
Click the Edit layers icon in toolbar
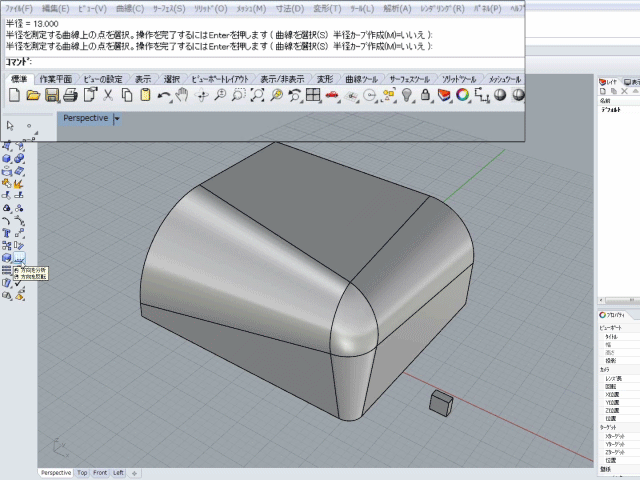[x=444, y=96]
